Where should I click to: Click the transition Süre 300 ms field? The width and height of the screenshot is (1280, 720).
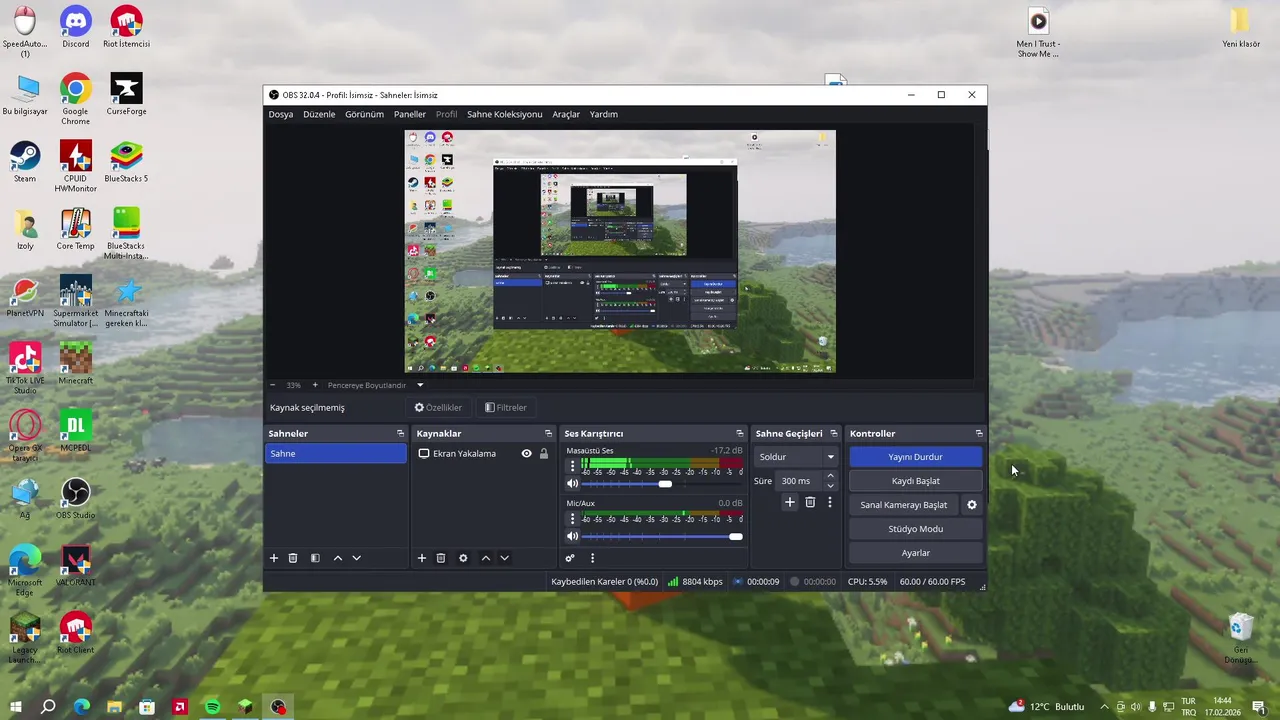(800, 481)
